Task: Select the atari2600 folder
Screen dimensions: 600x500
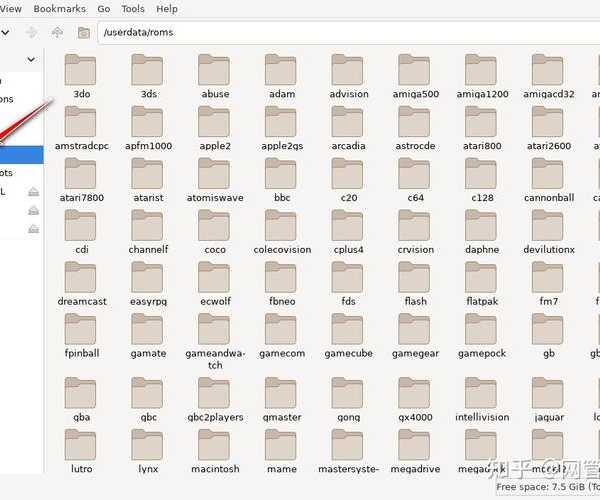Action: [x=548, y=129]
